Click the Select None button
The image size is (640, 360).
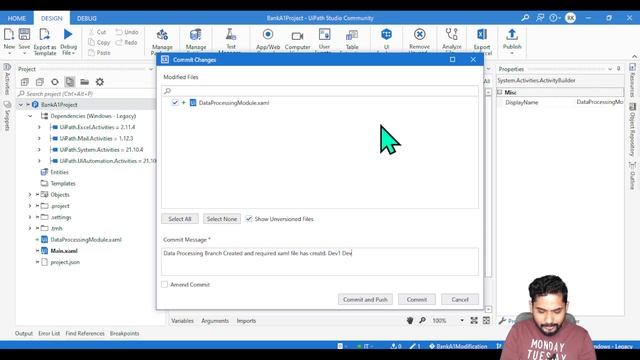point(222,219)
